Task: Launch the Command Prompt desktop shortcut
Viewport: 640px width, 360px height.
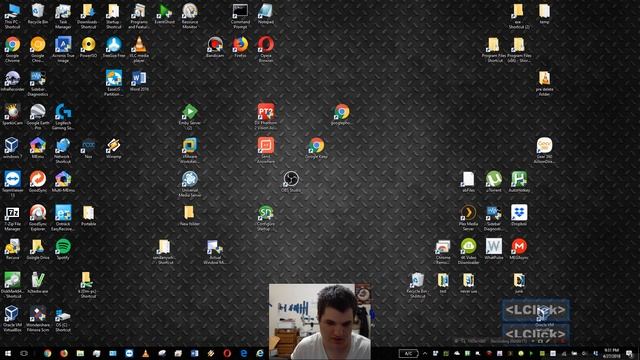Action: click(x=240, y=16)
